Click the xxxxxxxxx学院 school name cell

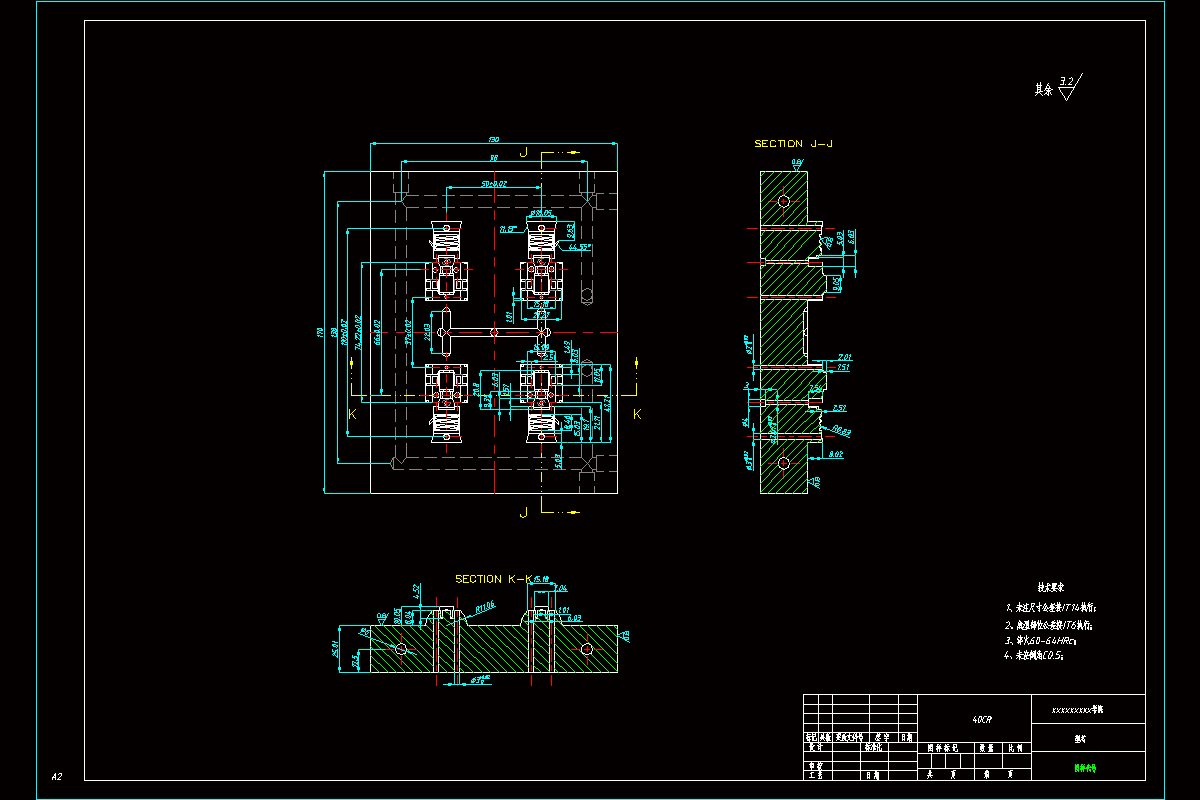coord(1088,710)
